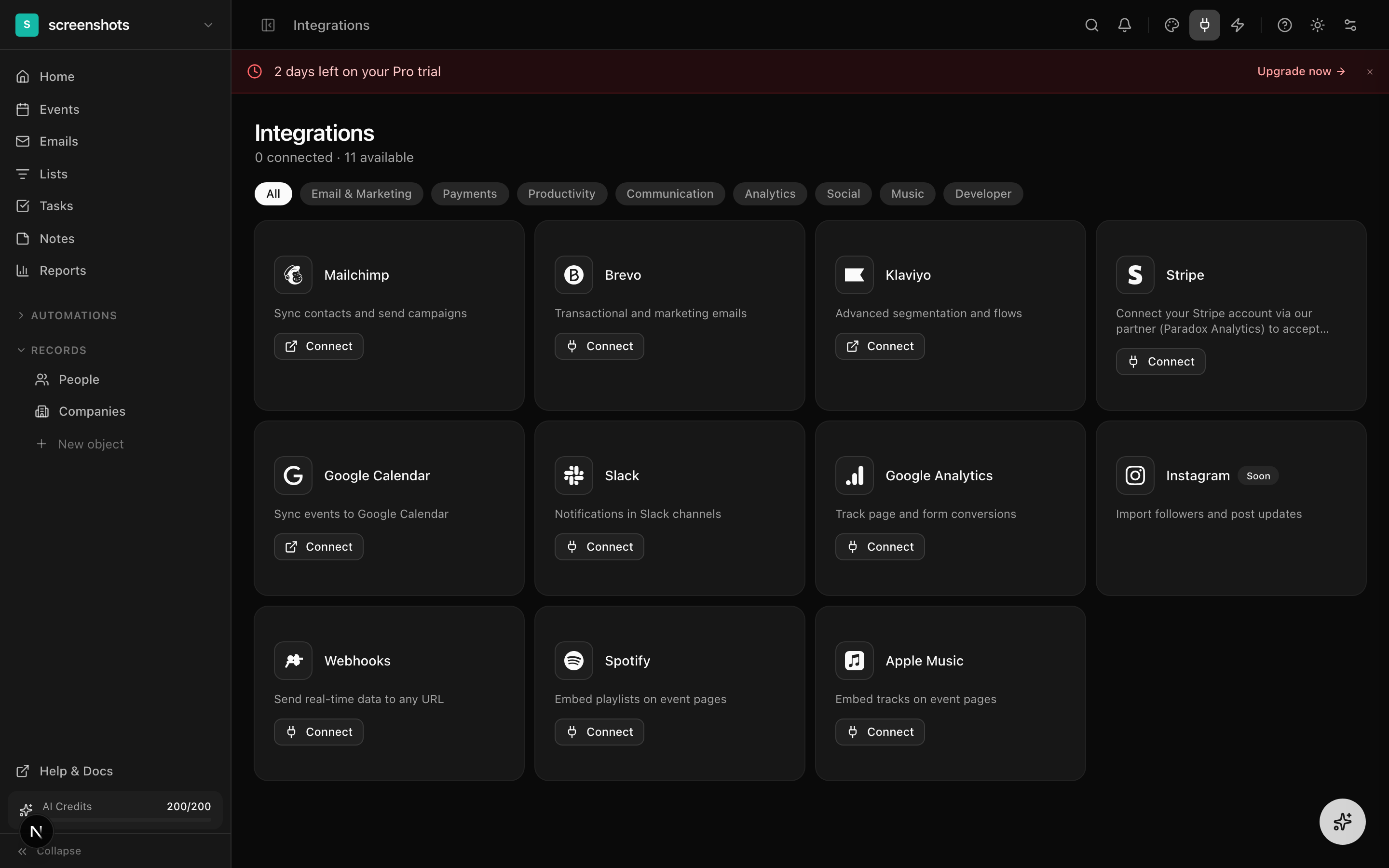
Task: Open the theme palette icon
Action: pos(1171,25)
